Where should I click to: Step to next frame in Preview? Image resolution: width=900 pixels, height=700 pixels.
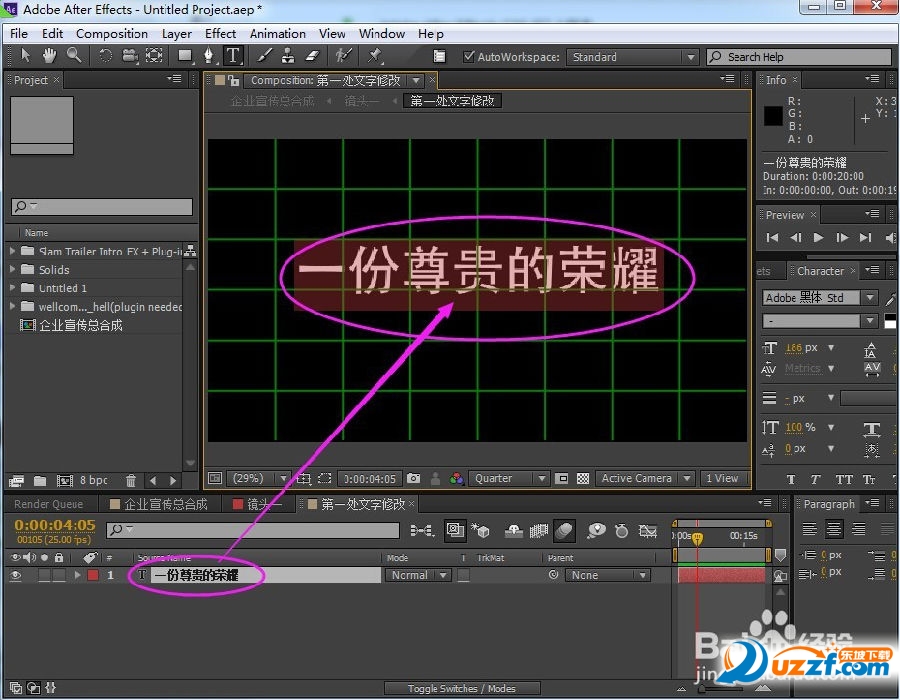click(842, 237)
